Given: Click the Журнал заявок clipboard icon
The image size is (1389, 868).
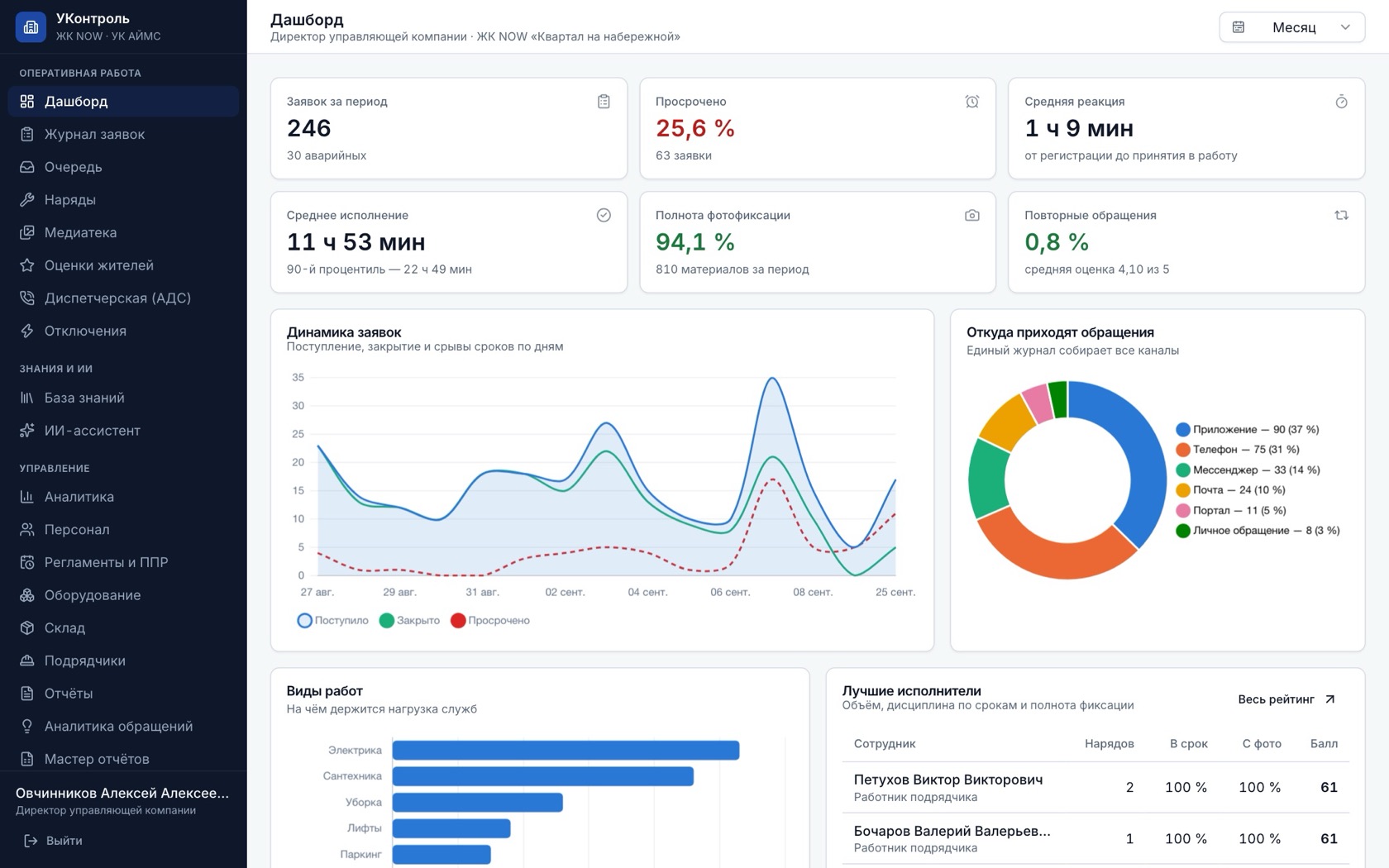Looking at the screenshot, I should tap(27, 134).
